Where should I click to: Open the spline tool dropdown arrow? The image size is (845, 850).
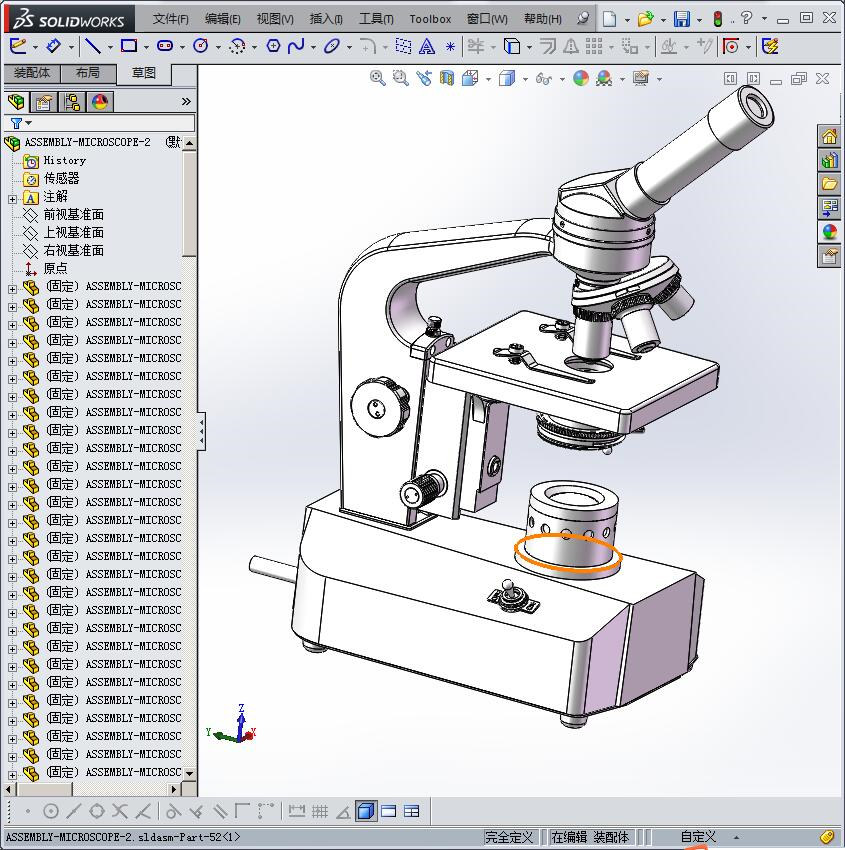[x=313, y=47]
